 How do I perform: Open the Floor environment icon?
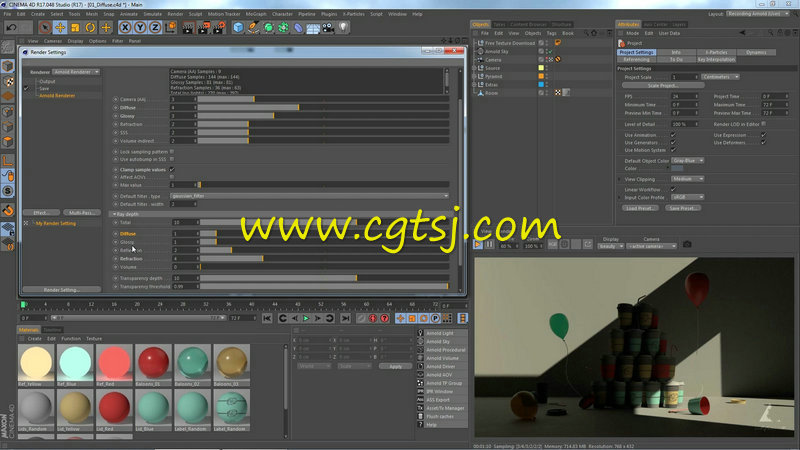click(x=313, y=28)
